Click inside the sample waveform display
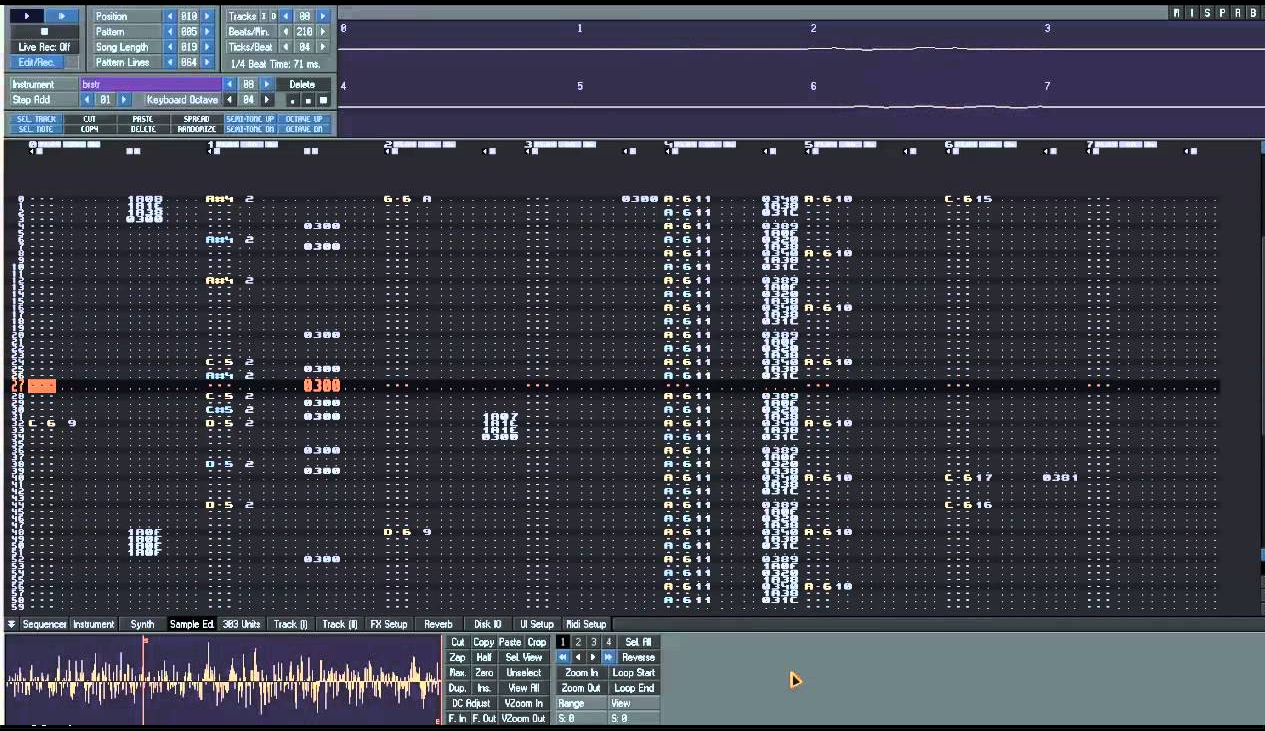 click(x=223, y=678)
